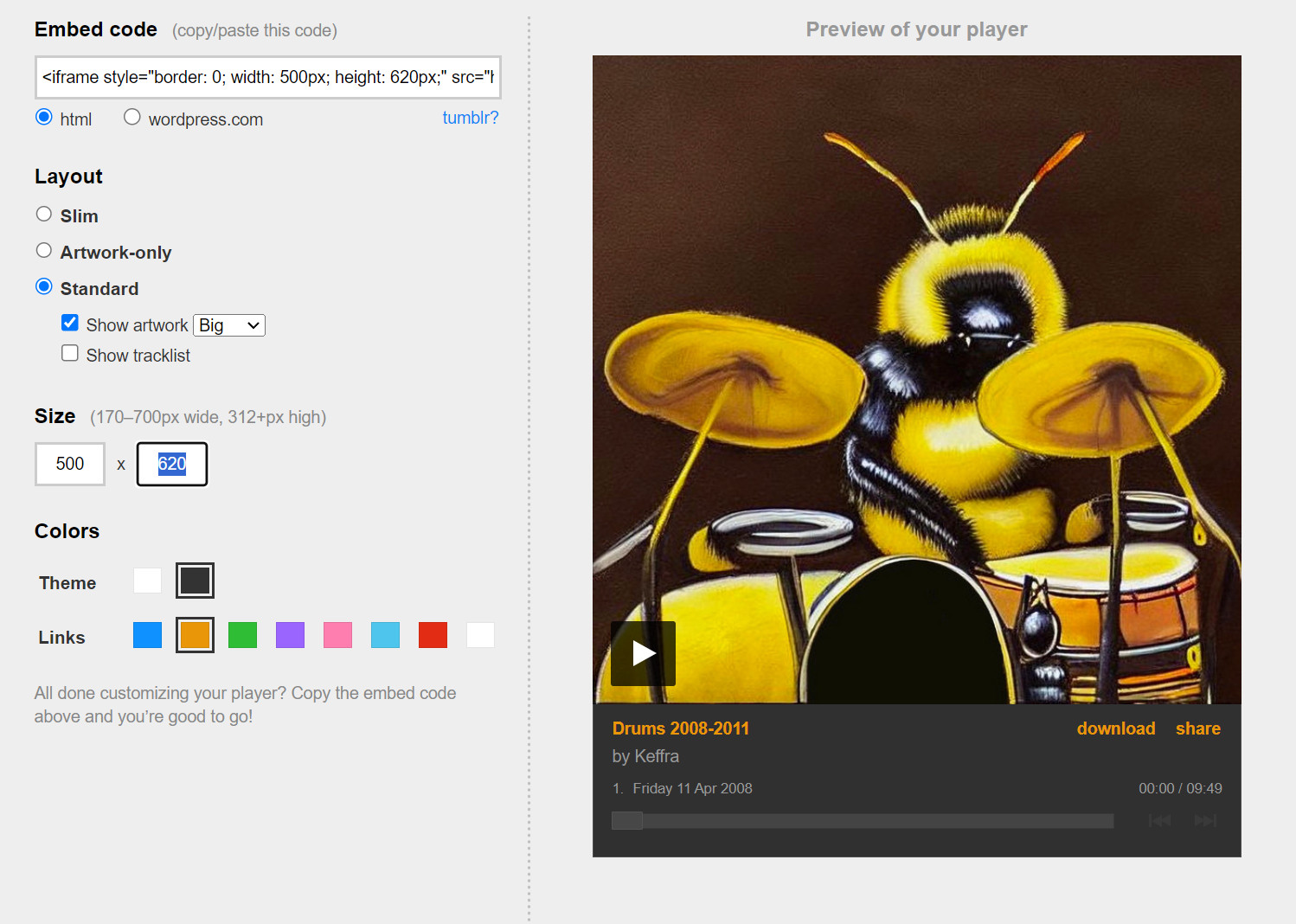Click the embed code text field
Viewport: 1296px width, 924px height.
(268, 77)
